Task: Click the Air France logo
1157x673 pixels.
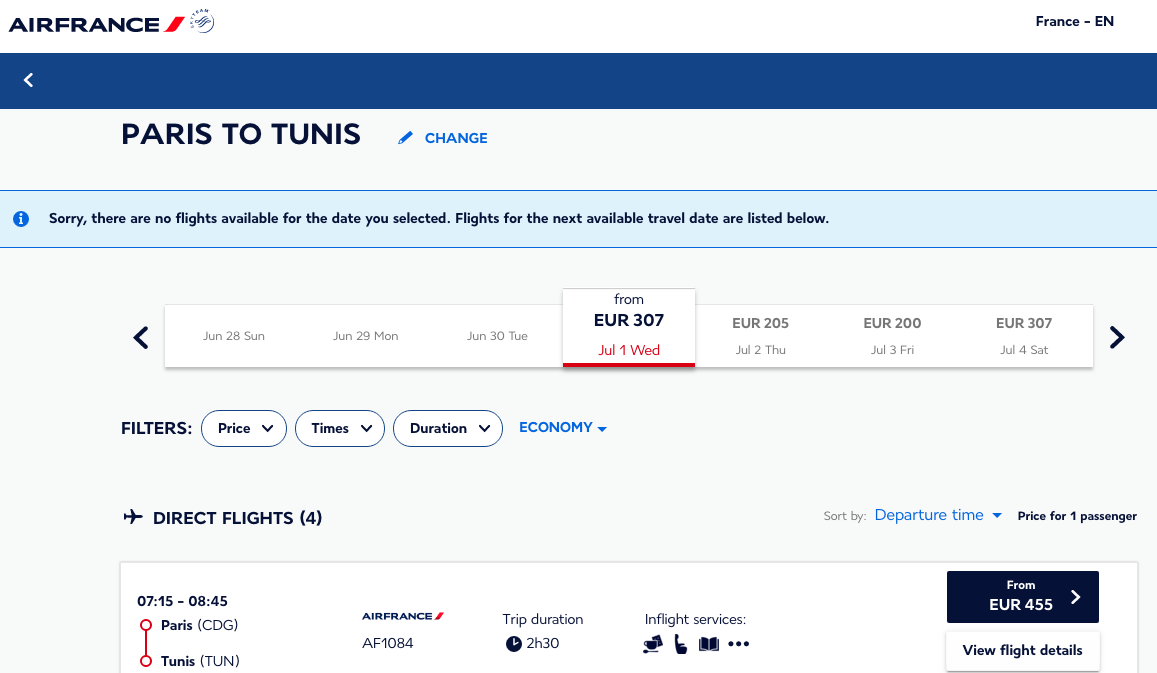Action: click(x=97, y=24)
